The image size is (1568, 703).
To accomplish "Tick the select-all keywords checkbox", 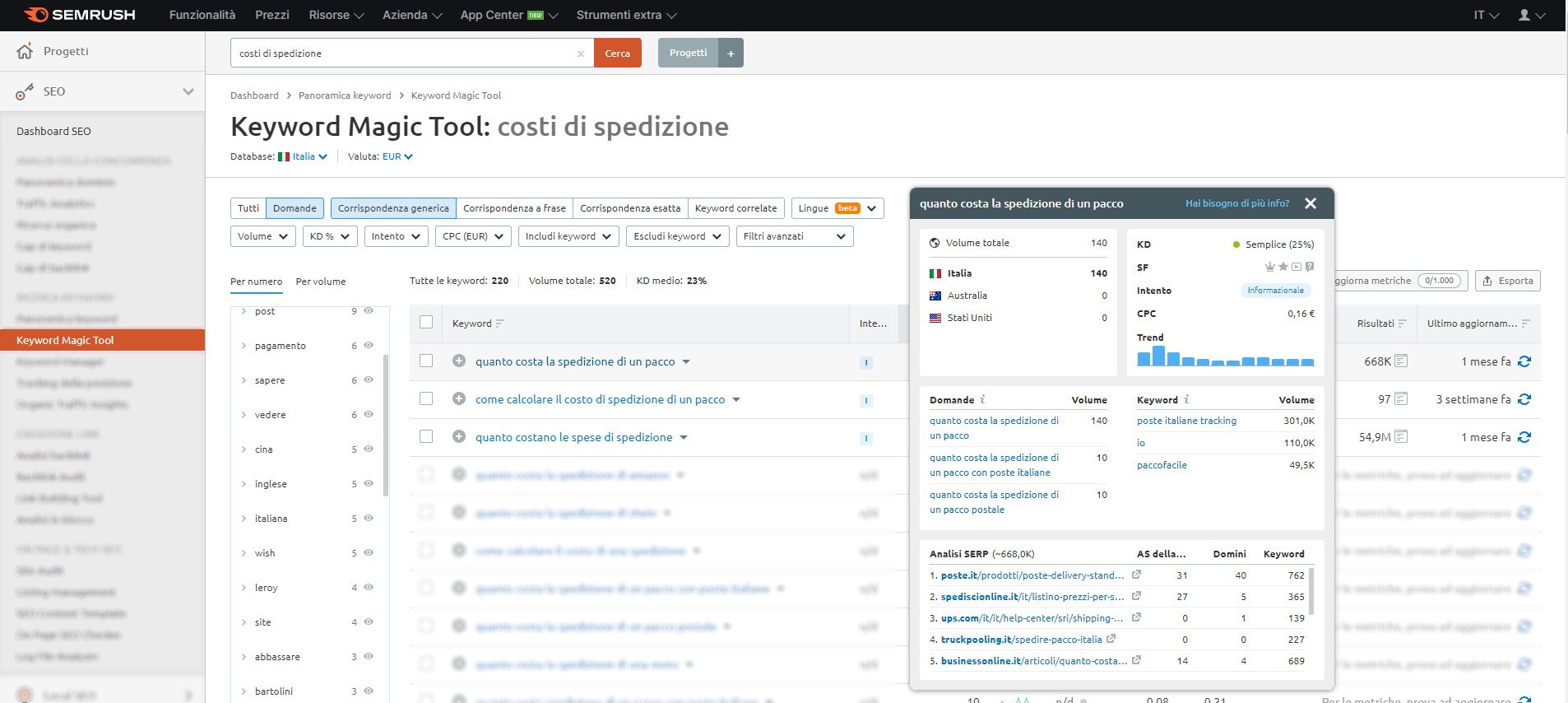I will (426, 322).
